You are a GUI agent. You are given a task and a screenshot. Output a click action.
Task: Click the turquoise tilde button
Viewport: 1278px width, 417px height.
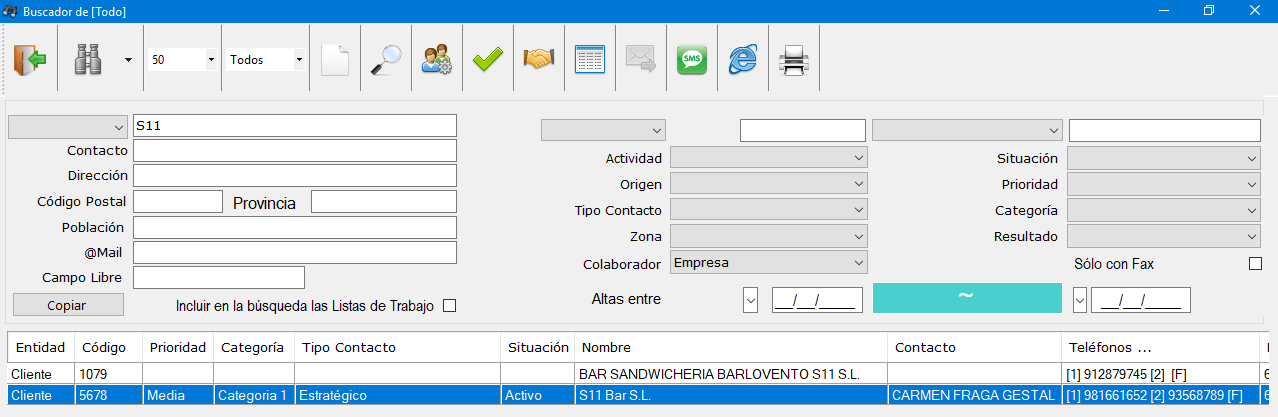(967, 298)
